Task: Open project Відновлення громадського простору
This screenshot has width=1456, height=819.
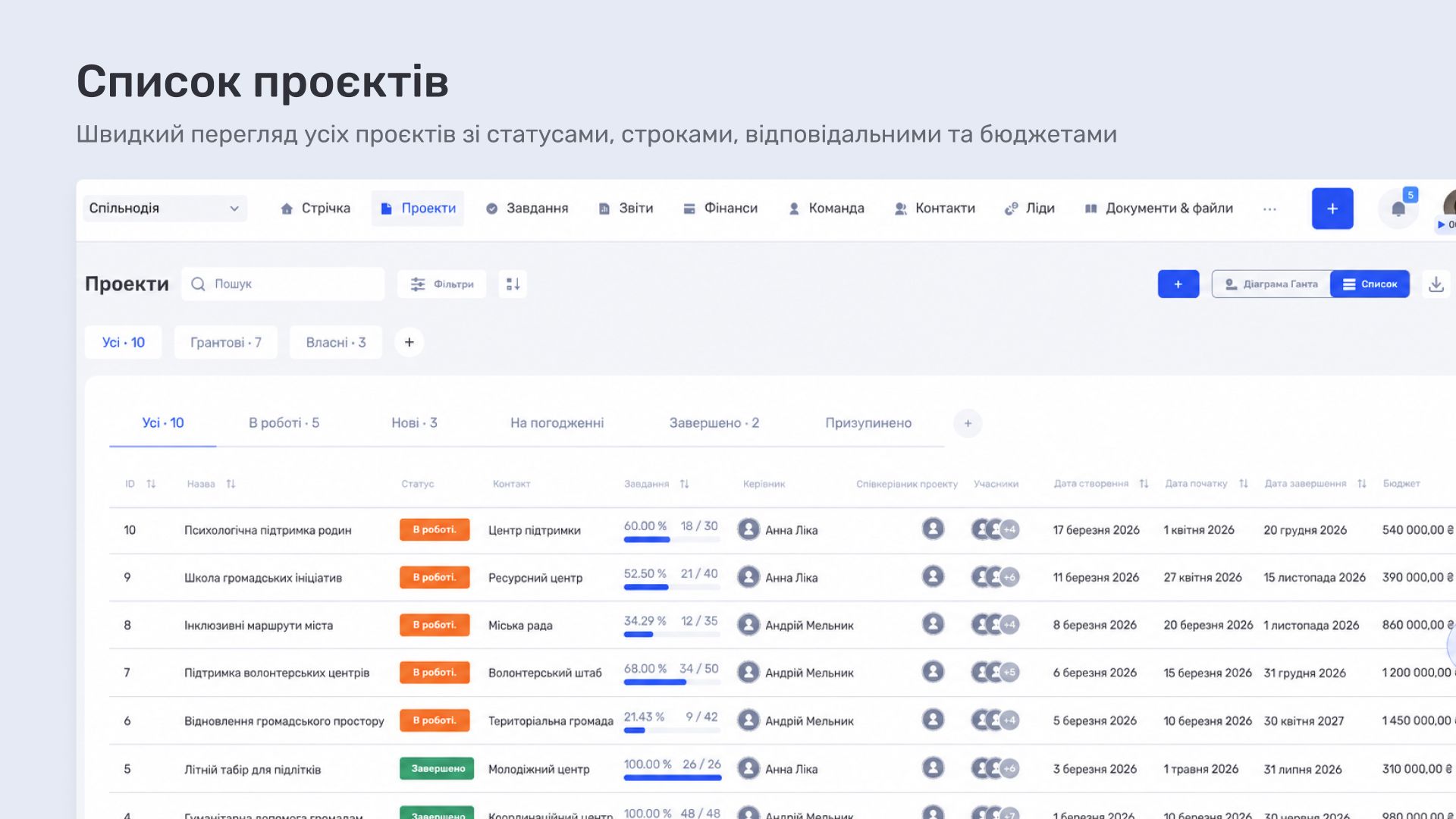Action: pyautogui.click(x=284, y=721)
